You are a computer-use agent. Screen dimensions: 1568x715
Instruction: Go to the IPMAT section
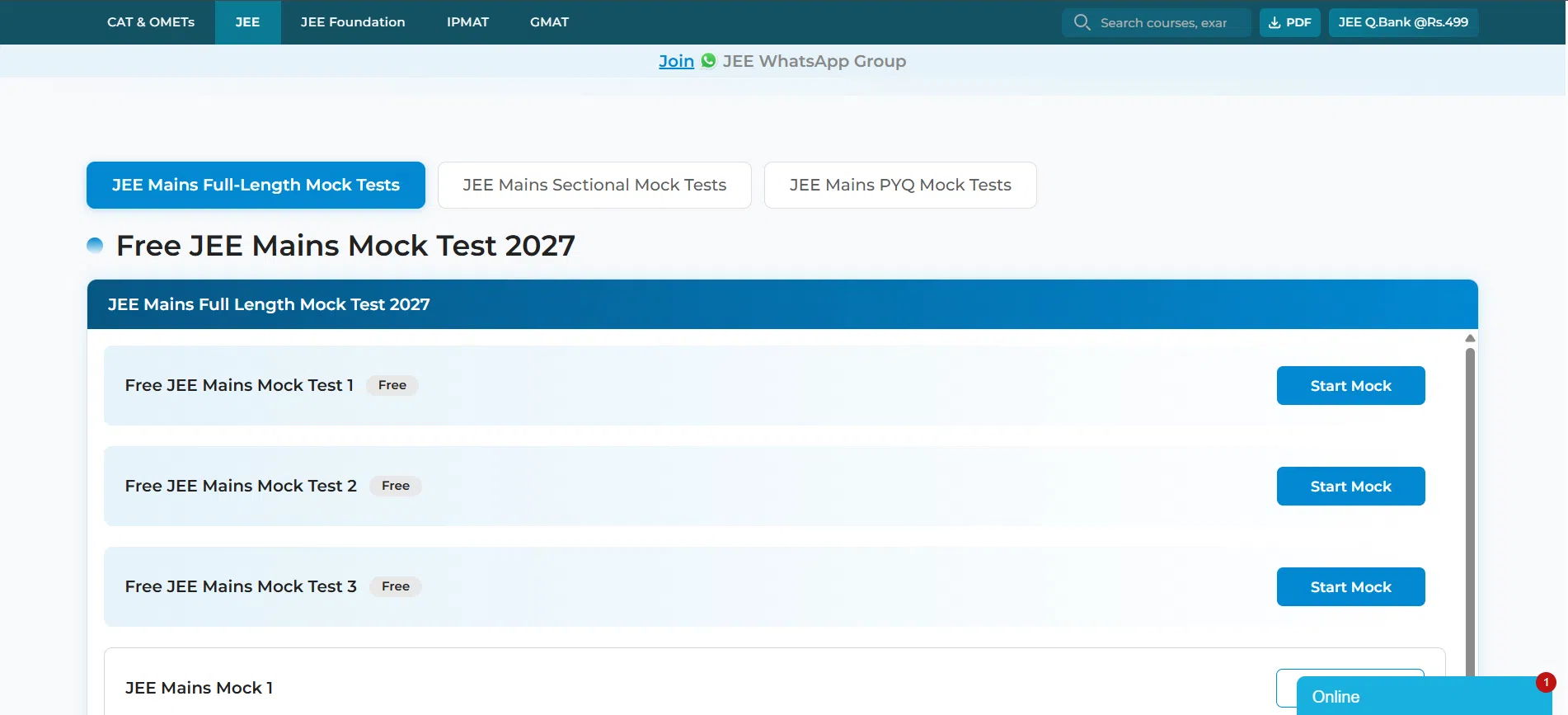pyautogui.click(x=467, y=22)
